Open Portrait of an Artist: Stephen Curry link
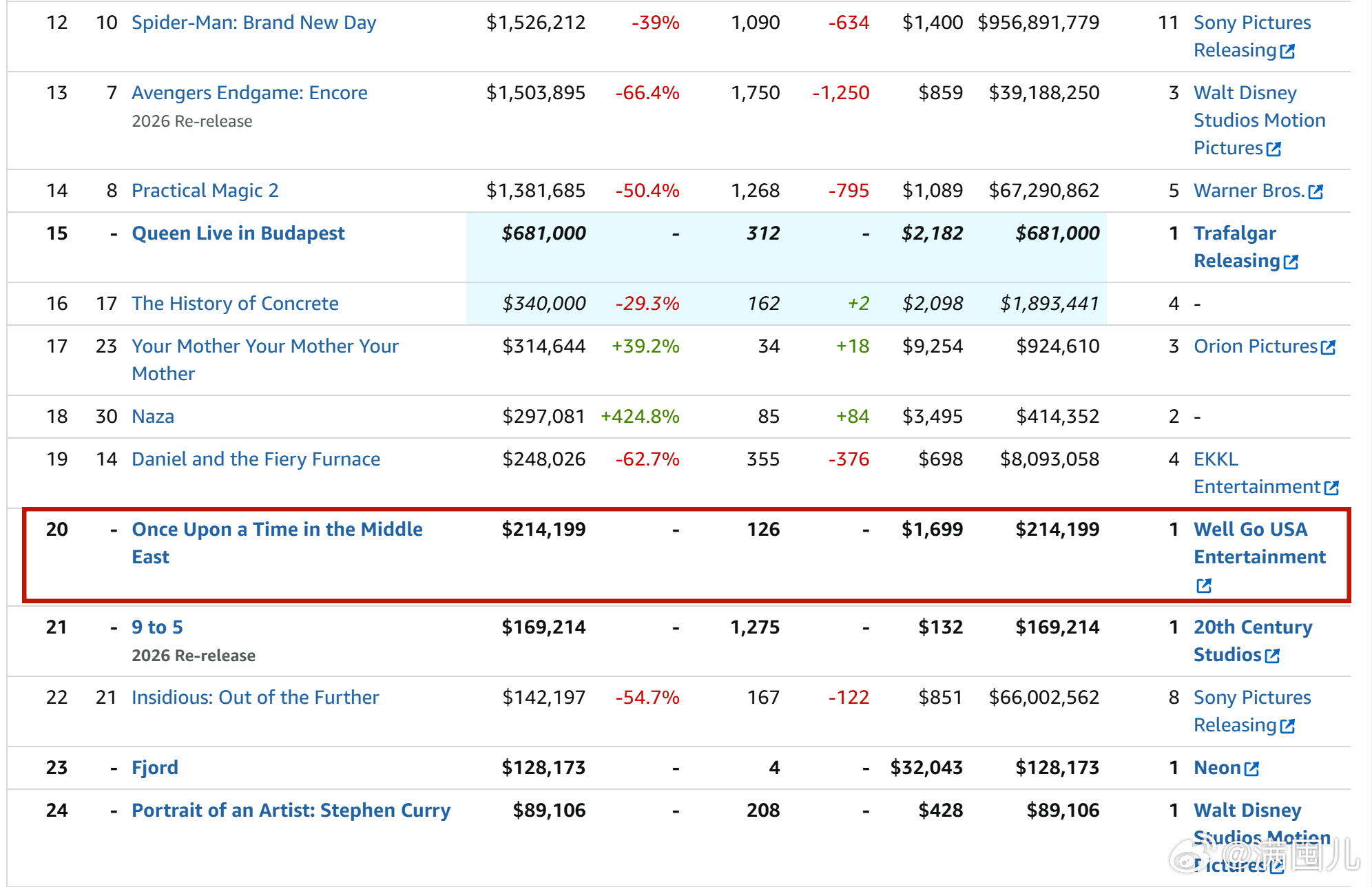Screen dimensions: 1372x887 coord(291,811)
